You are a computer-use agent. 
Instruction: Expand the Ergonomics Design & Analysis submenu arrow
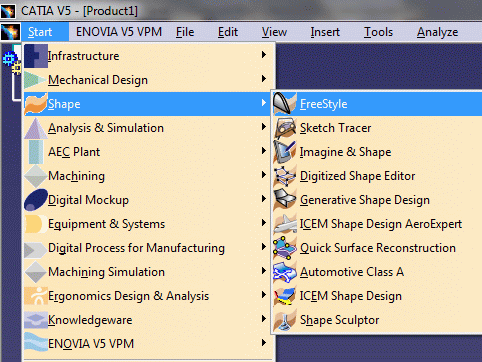pyautogui.click(x=264, y=295)
